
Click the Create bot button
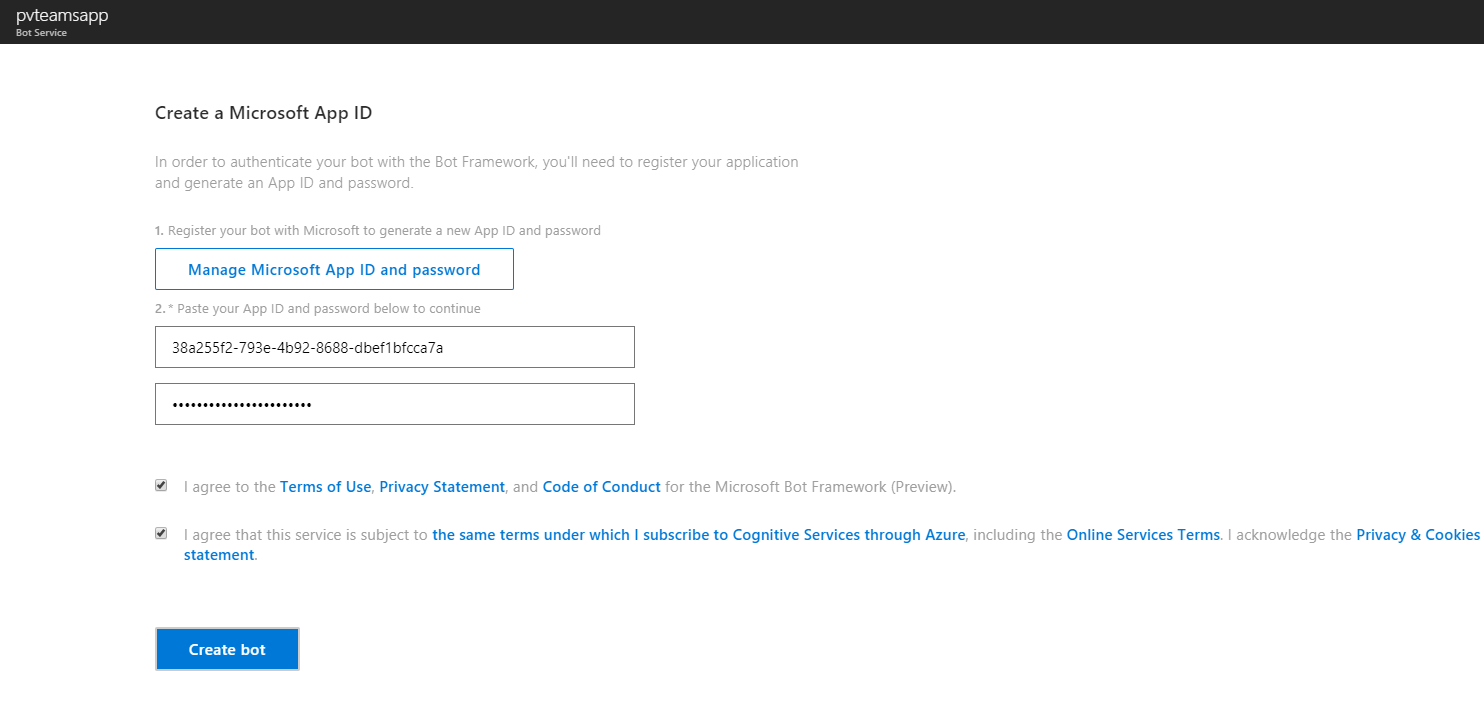point(227,649)
